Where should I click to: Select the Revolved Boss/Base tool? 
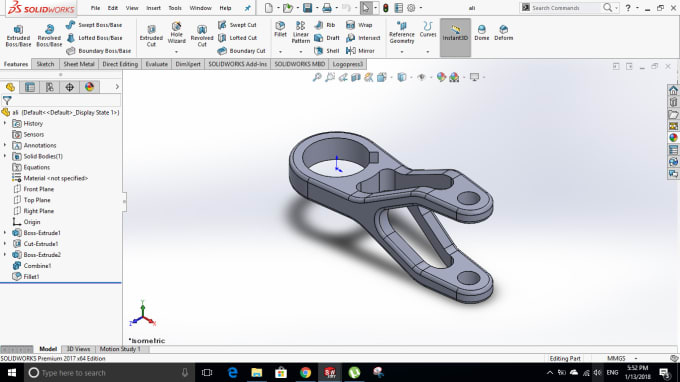(x=49, y=35)
